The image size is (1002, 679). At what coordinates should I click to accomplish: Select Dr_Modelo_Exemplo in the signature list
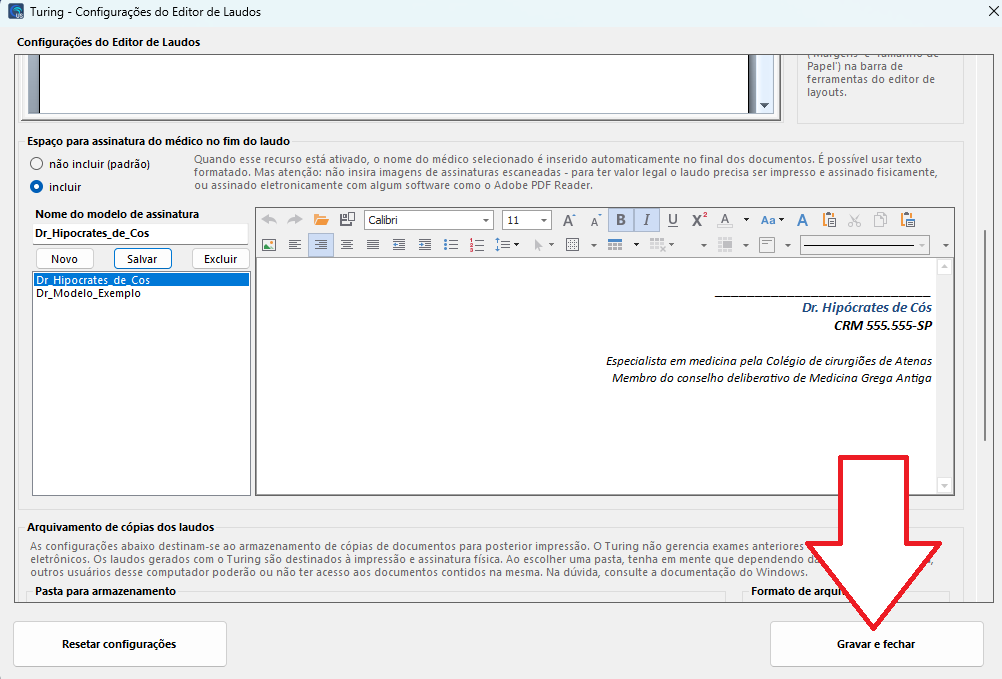pos(88,294)
